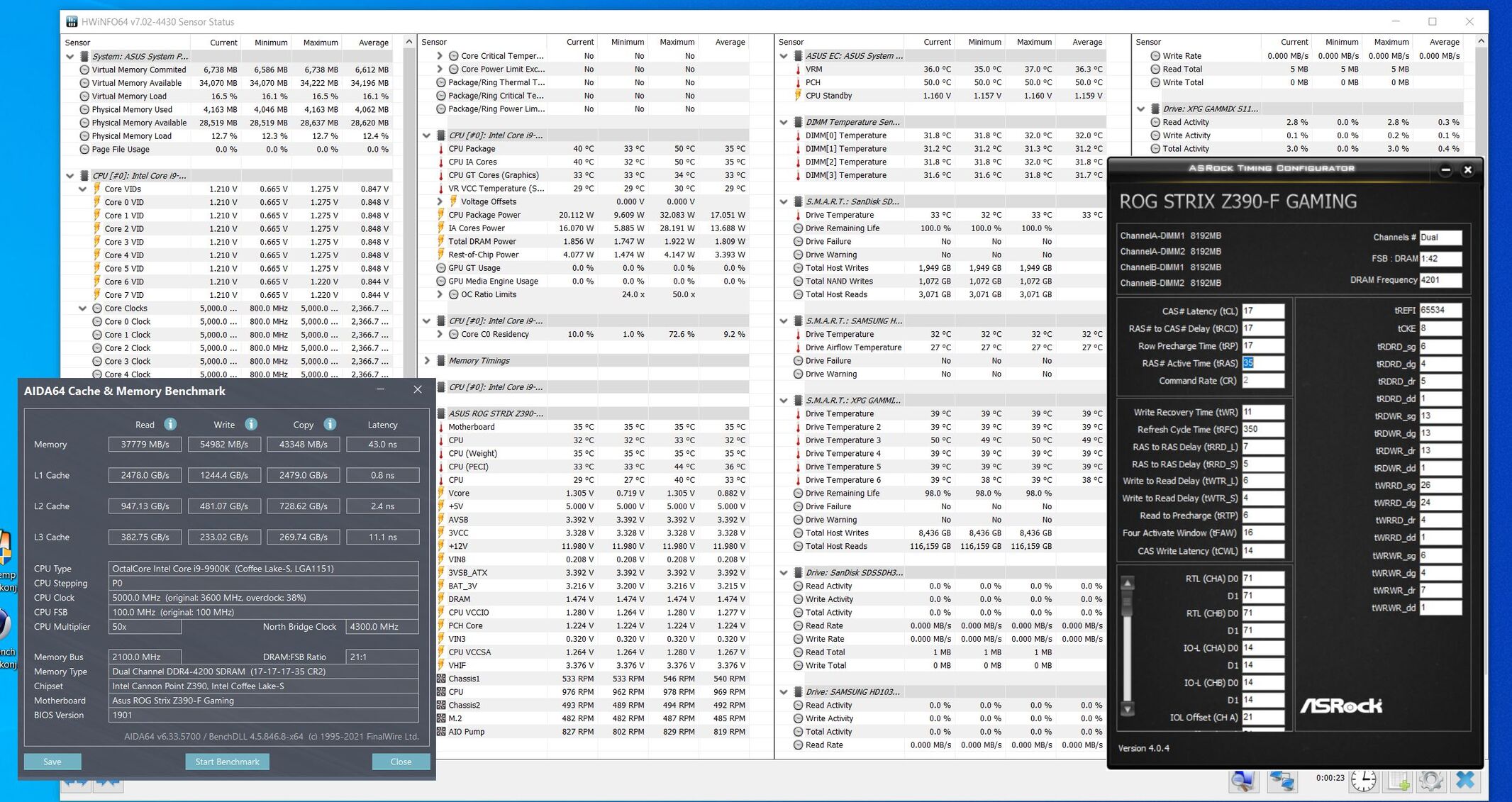1512x802 pixels.
Task: Click the lightning icon beside Core 0 VID
Action: pyautogui.click(x=97, y=202)
